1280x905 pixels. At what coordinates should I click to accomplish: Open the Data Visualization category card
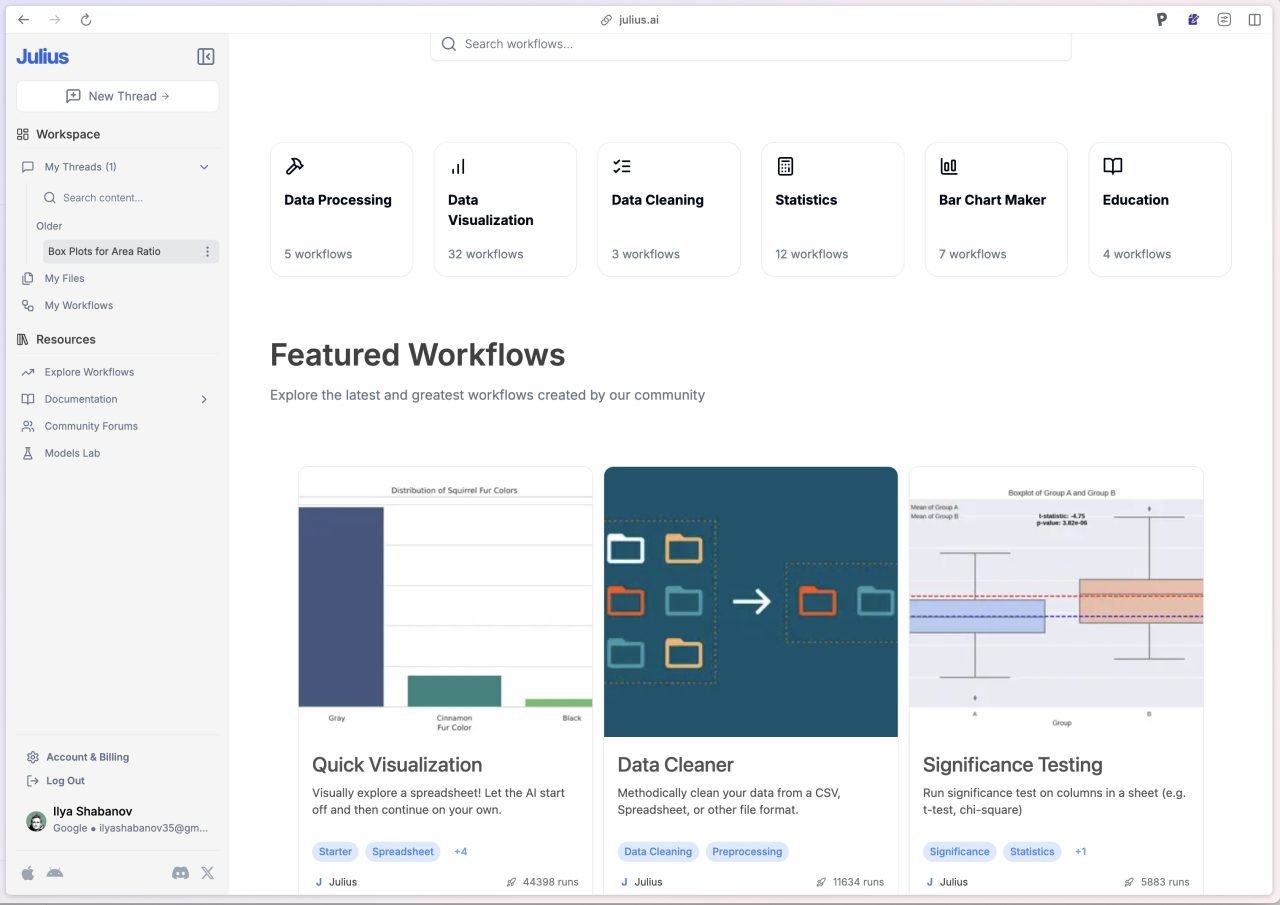505,209
